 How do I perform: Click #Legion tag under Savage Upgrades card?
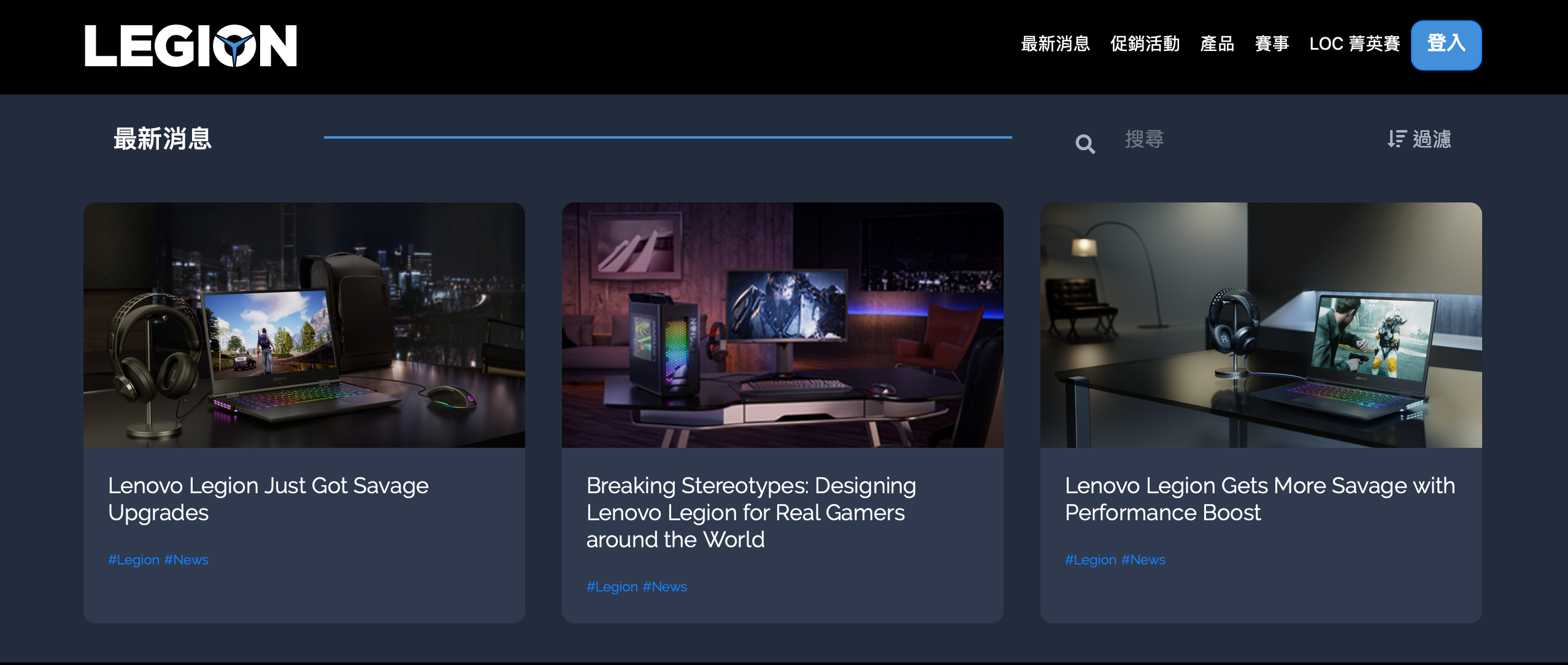coord(134,559)
